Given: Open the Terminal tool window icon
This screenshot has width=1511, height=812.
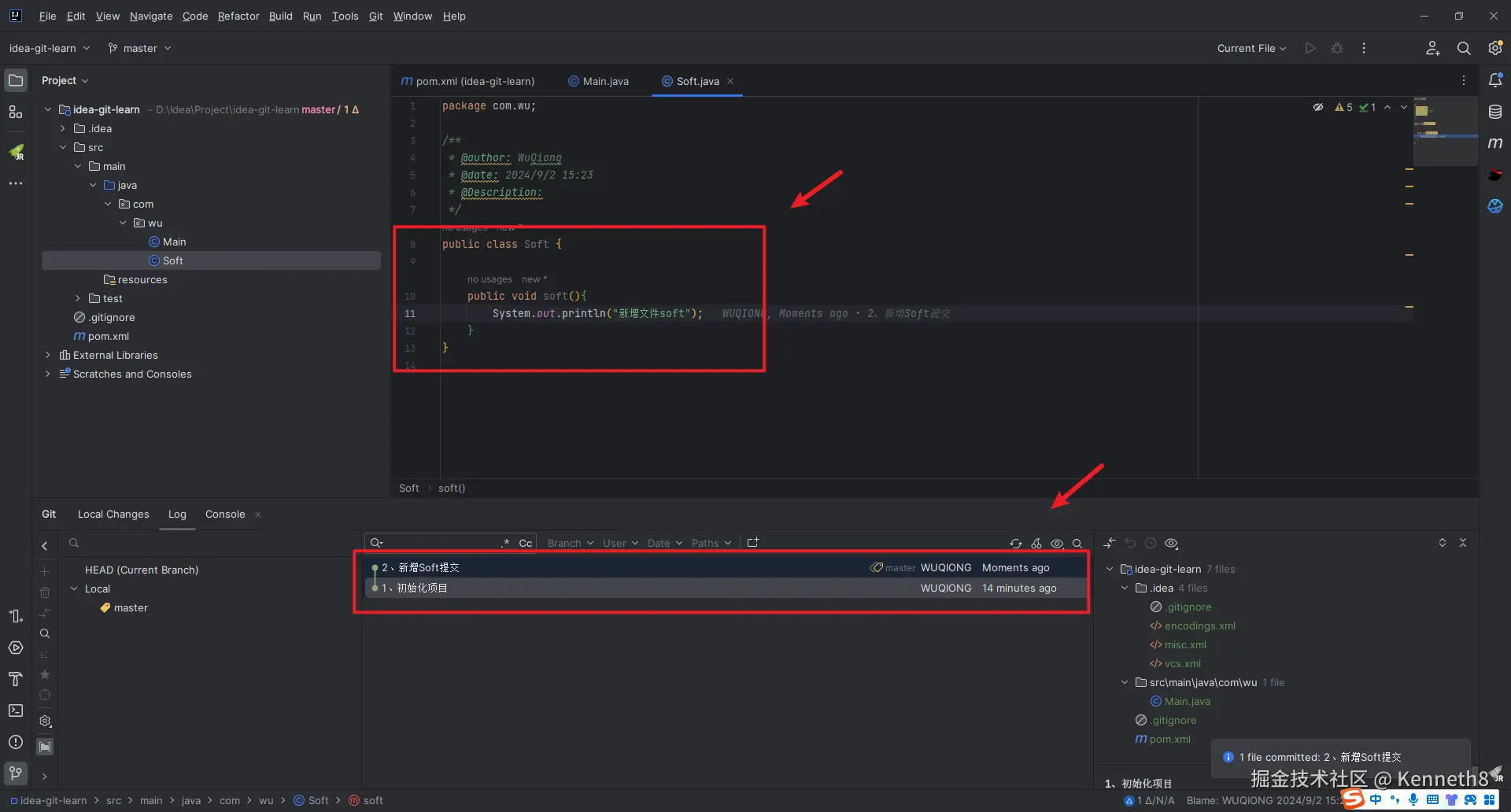Looking at the screenshot, I should tap(16, 710).
